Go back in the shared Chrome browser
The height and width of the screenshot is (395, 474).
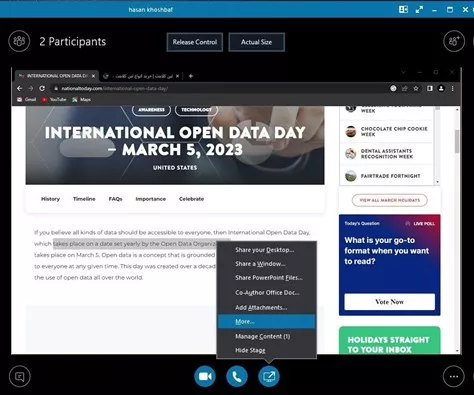(20, 88)
